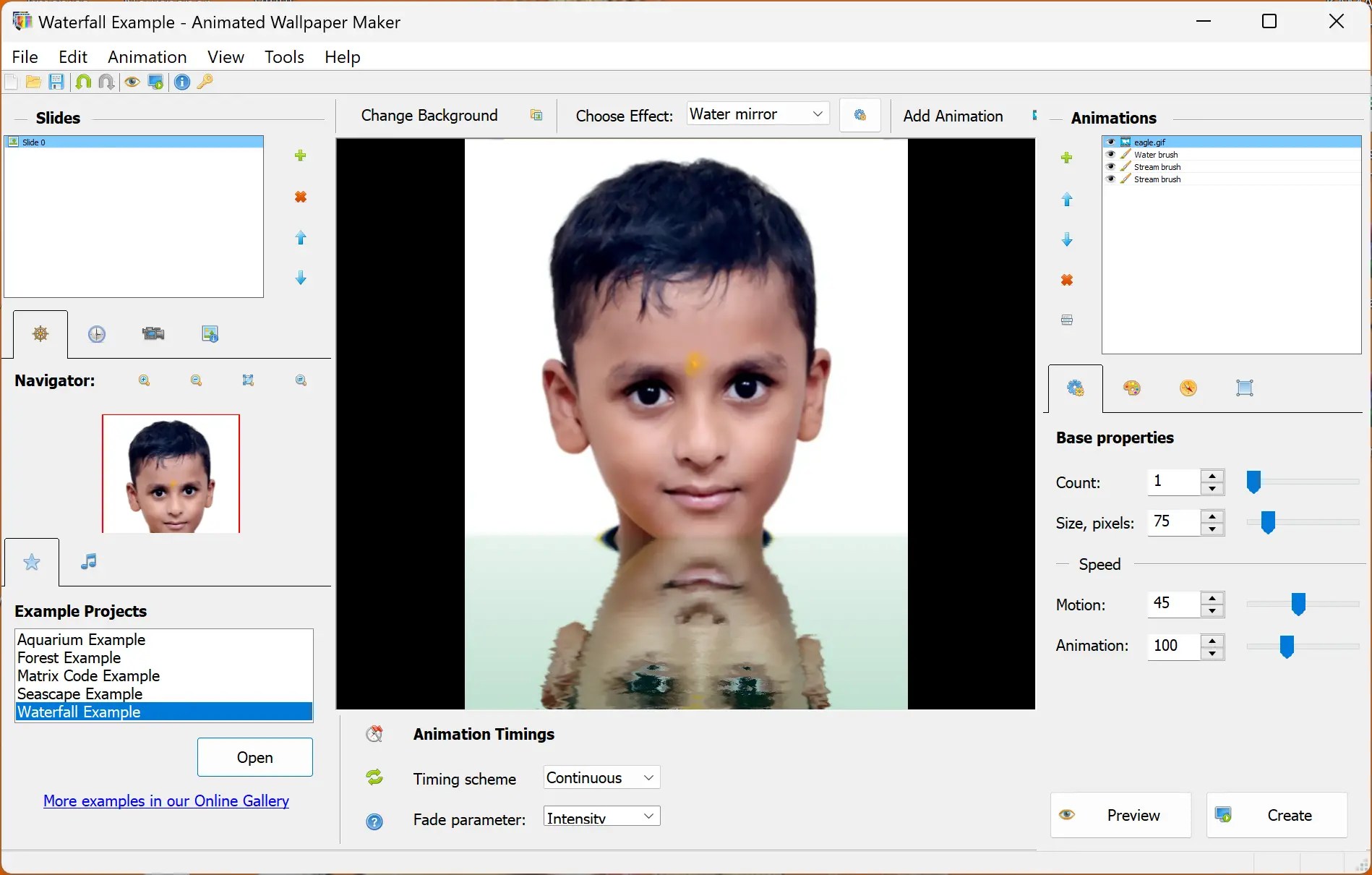Switch to the bounding frame properties tab
Image resolution: width=1372 pixels, height=875 pixels.
tap(1245, 388)
